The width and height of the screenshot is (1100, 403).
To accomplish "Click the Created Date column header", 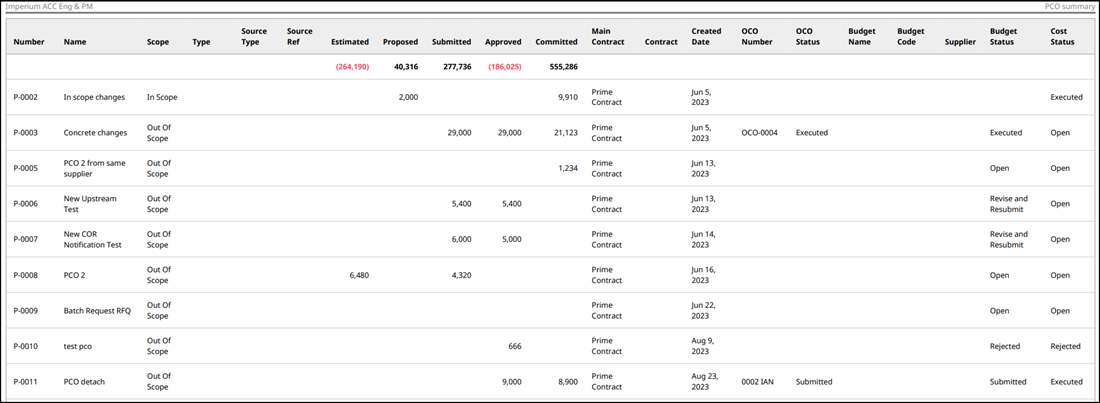I will 706,36.
